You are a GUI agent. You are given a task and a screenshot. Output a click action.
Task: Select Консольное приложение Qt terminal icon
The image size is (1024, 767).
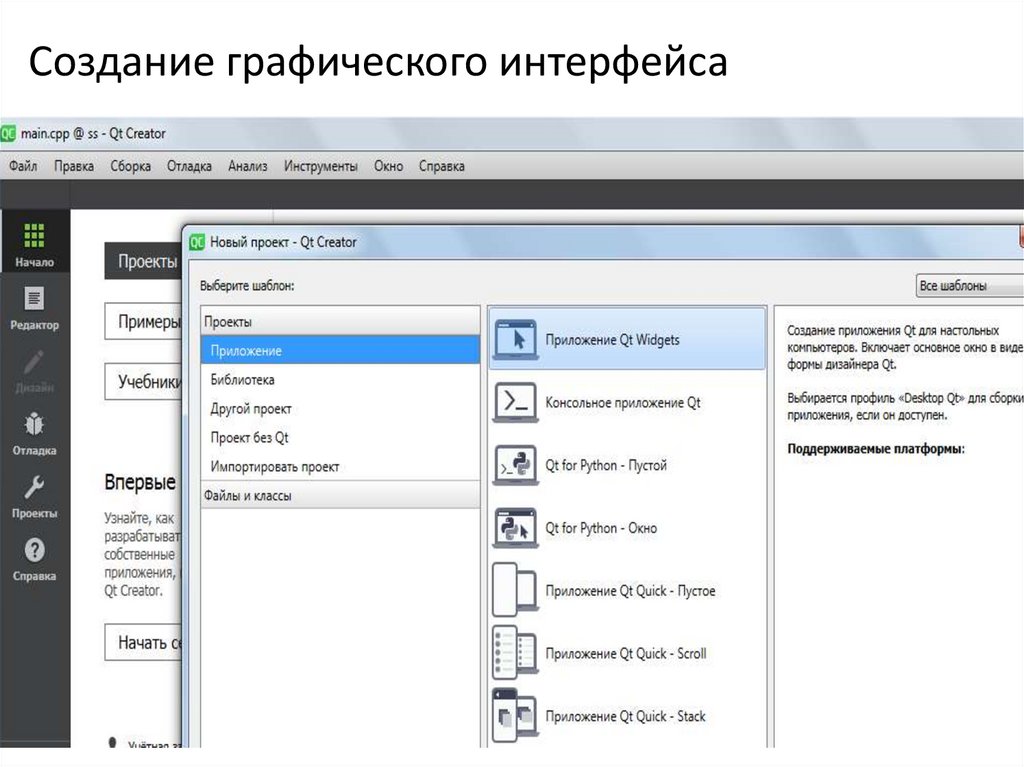coord(515,402)
